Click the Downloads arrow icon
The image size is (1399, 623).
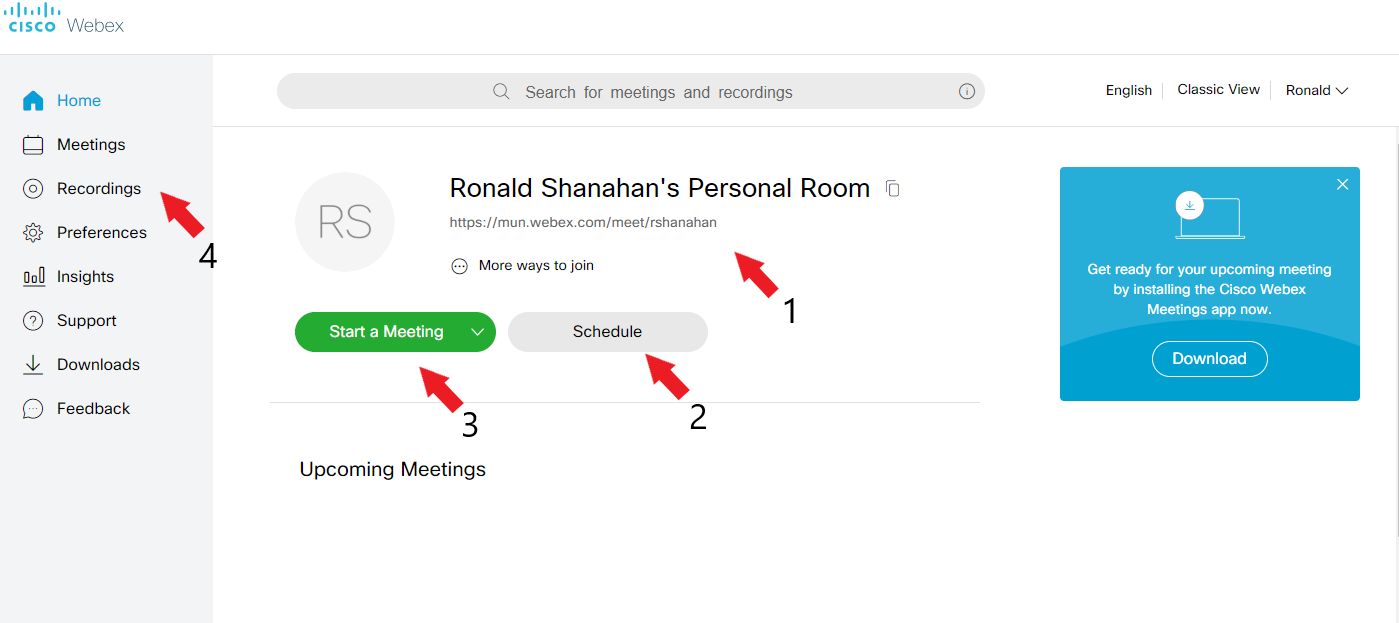click(31, 364)
